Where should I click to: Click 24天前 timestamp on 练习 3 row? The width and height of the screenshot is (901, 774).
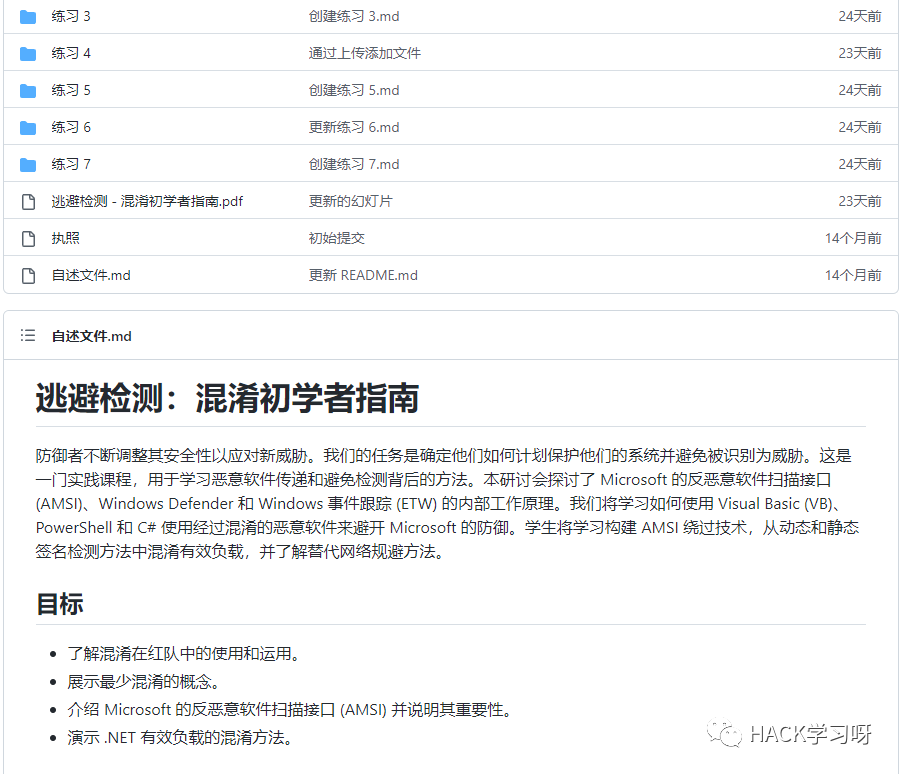(x=860, y=16)
